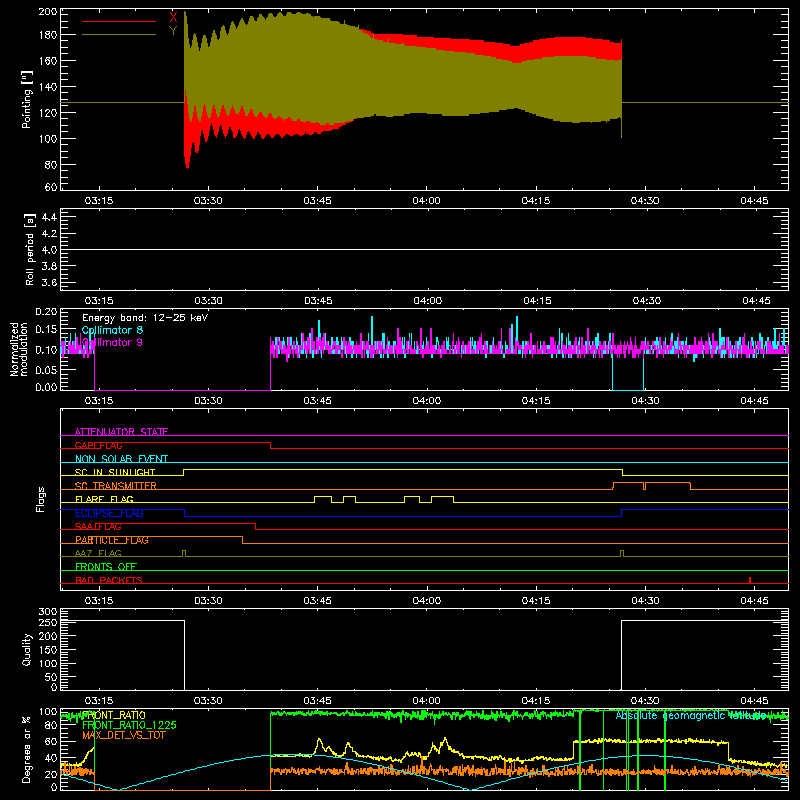Click the 0.15 tick on the modulation axis
Screen dimensions: 800x800
pyautogui.click(x=47, y=330)
